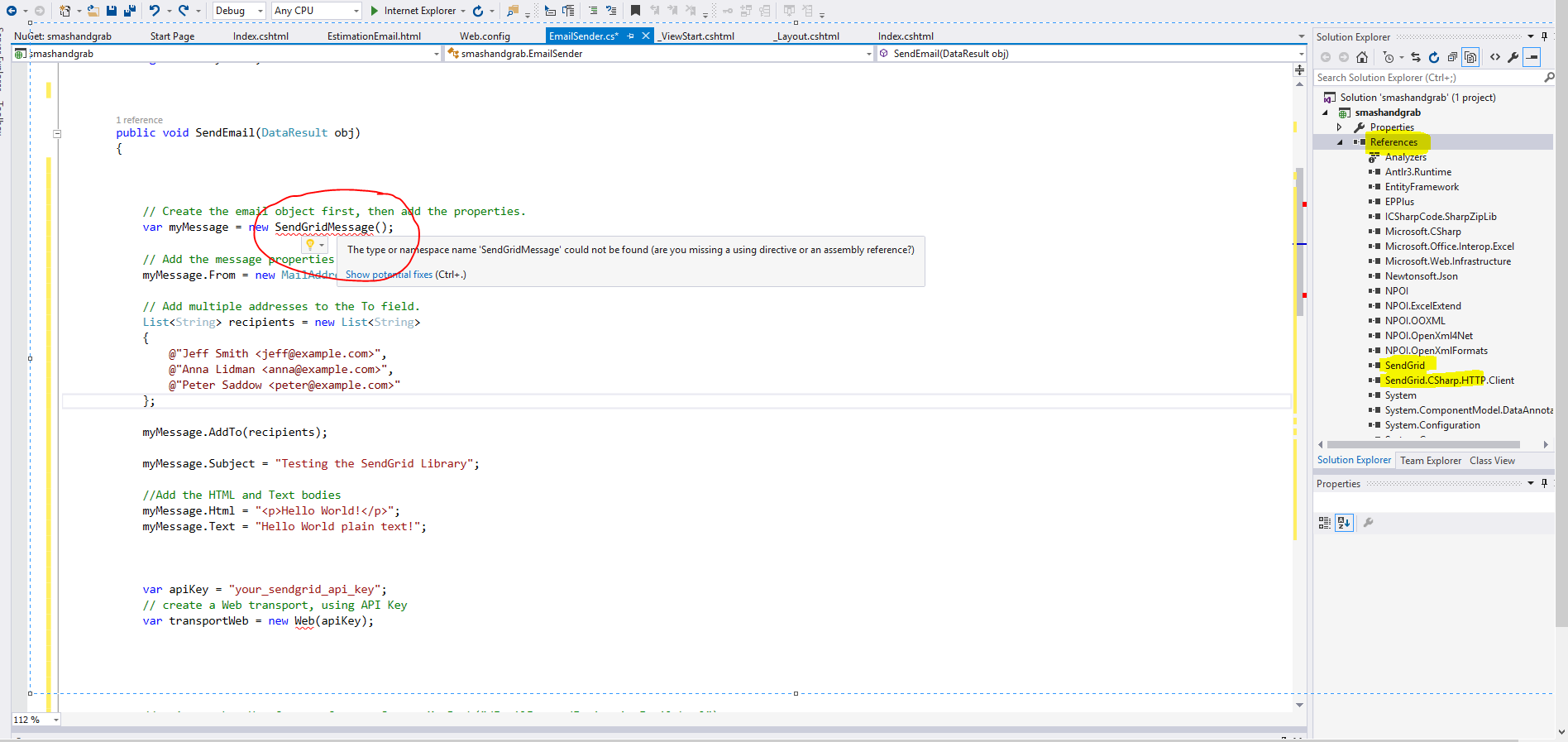Click the editor split-window handle
Screen dimensions: 1568x742
click(1300, 70)
